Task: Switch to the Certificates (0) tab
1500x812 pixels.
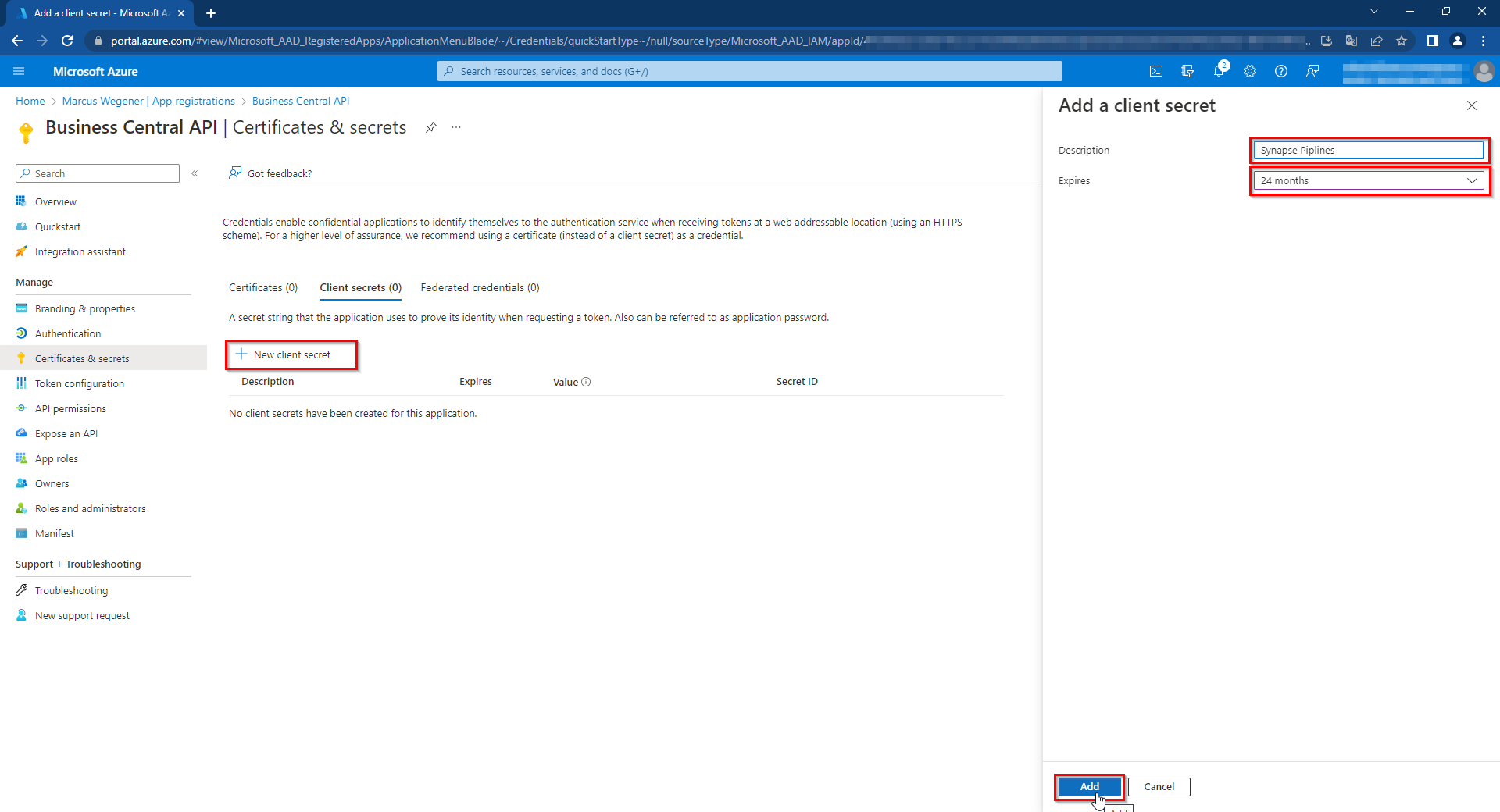Action: (x=263, y=288)
